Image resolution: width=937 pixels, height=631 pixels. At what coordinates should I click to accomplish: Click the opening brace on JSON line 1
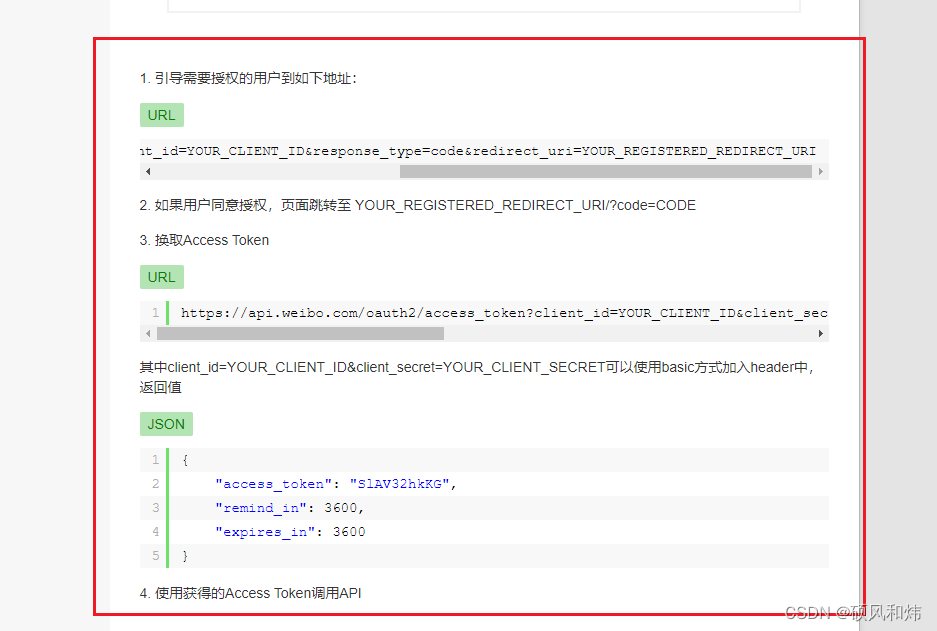point(185,460)
